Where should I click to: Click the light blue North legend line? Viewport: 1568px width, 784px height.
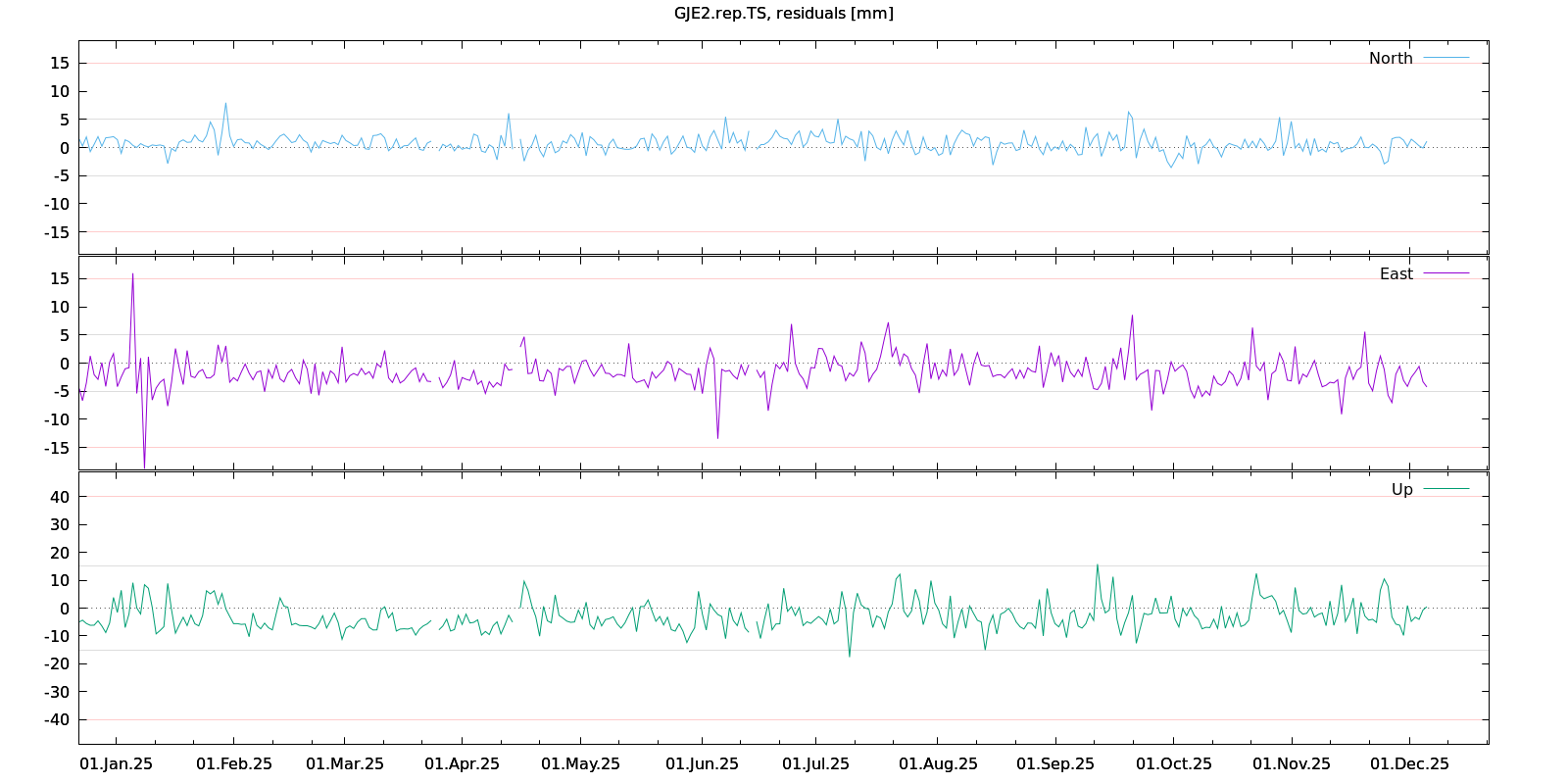pos(1445,58)
